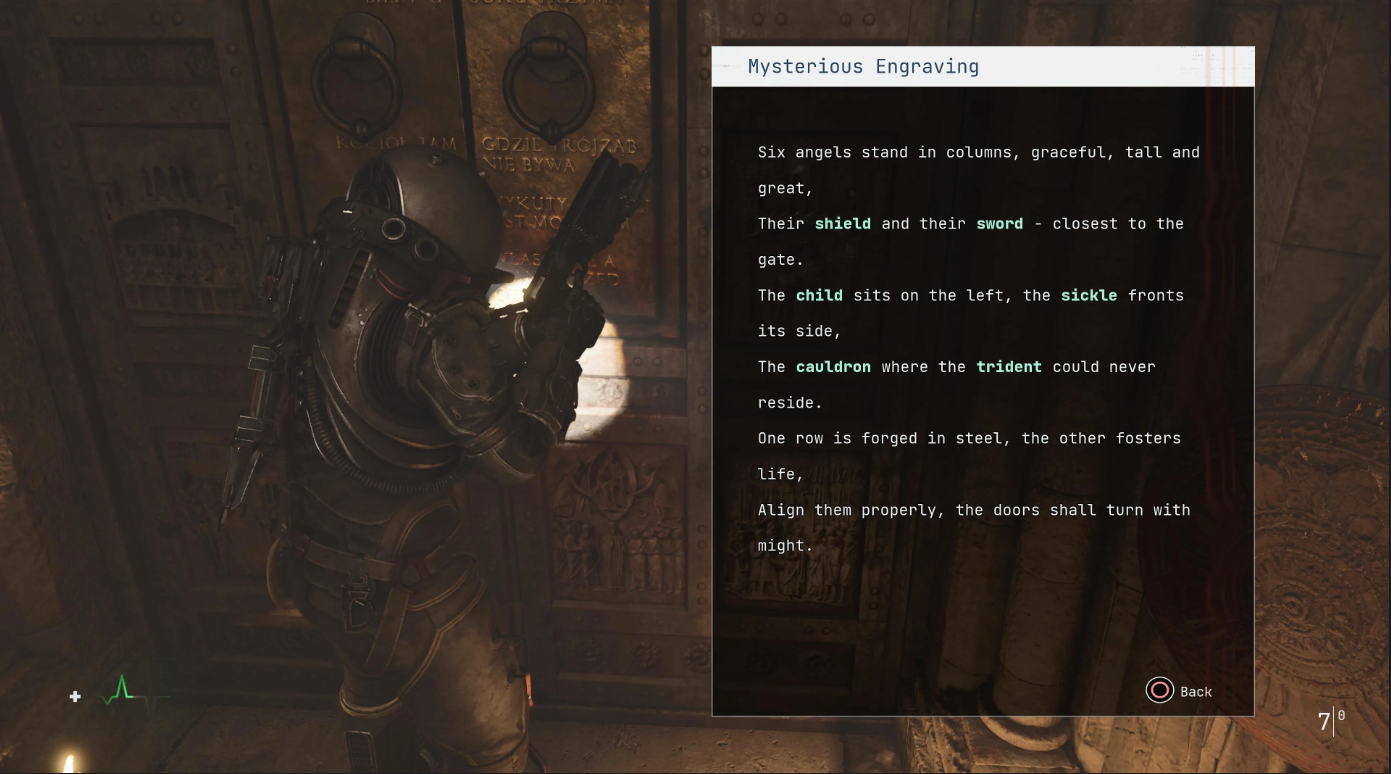Image resolution: width=1391 pixels, height=774 pixels.
Task: Click the health plus icon
Action: (x=75, y=696)
